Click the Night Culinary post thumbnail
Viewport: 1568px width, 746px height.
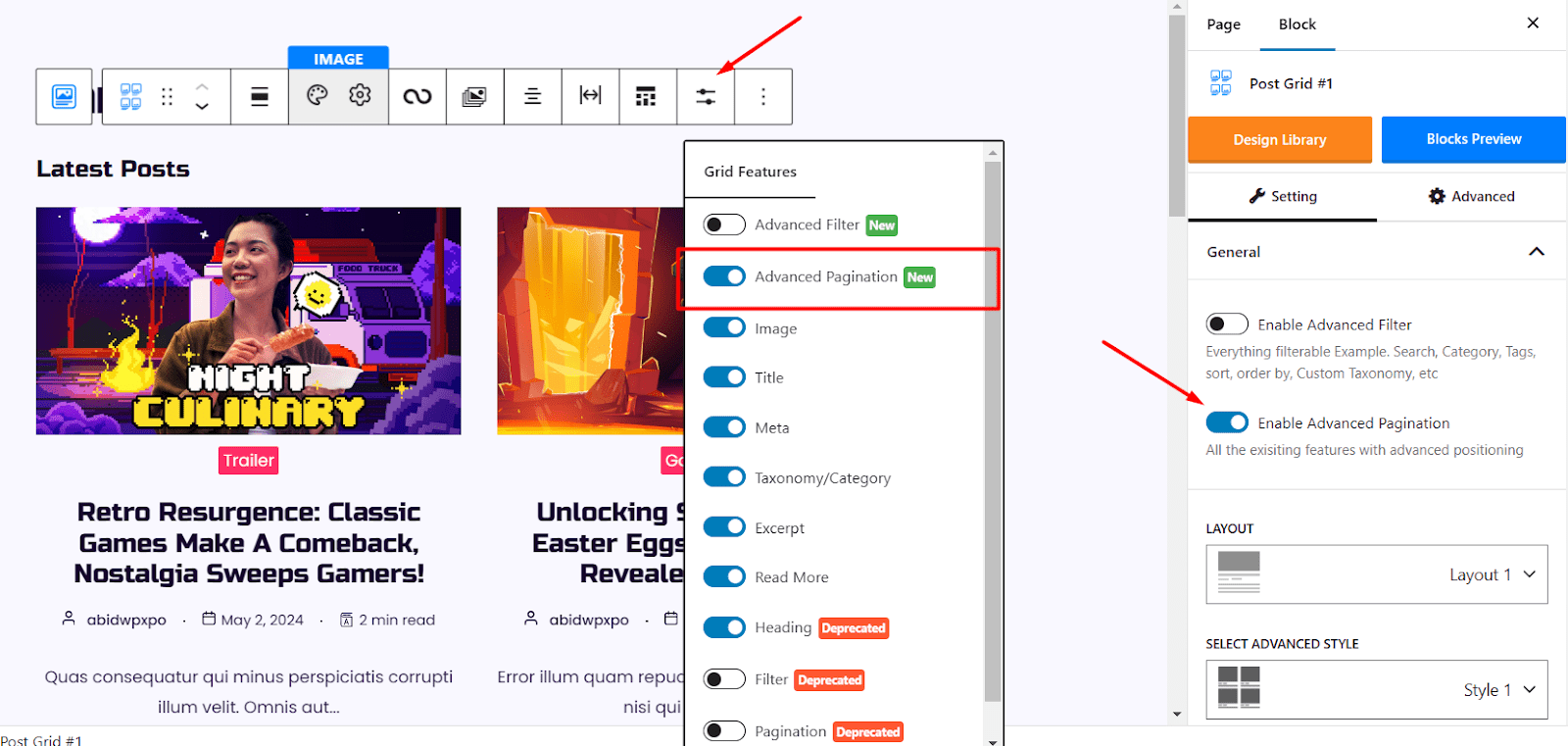point(249,321)
